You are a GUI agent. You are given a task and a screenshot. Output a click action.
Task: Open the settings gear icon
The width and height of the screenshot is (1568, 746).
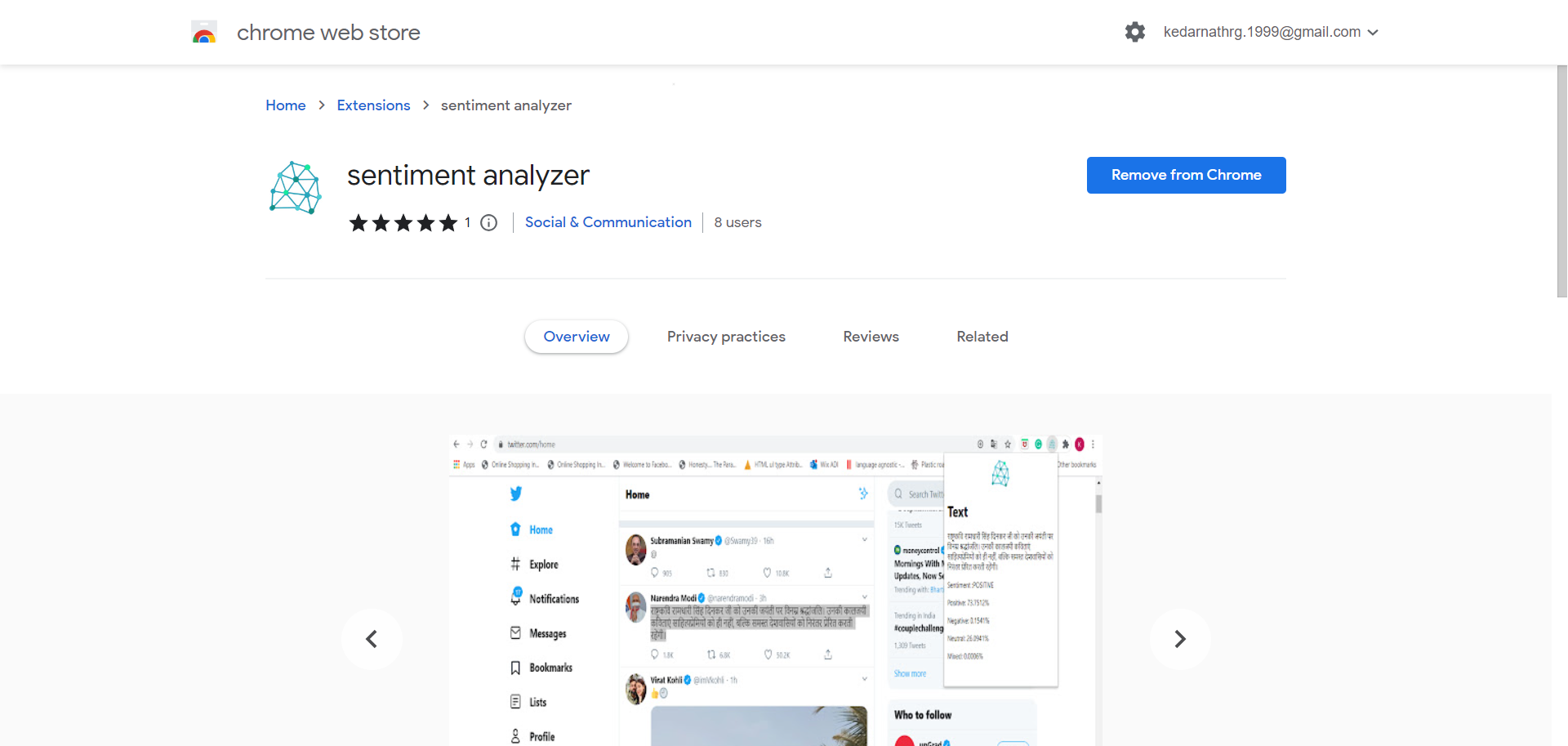(1134, 32)
